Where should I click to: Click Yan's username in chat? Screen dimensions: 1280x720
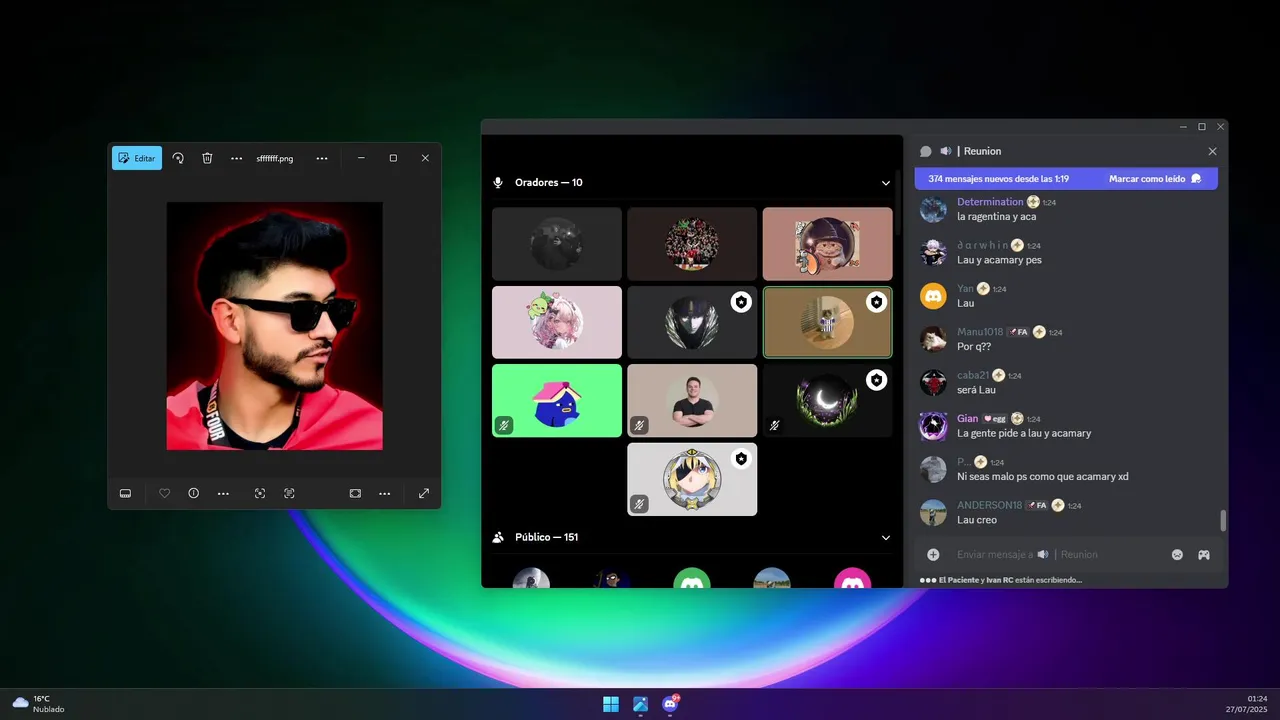(x=965, y=288)
